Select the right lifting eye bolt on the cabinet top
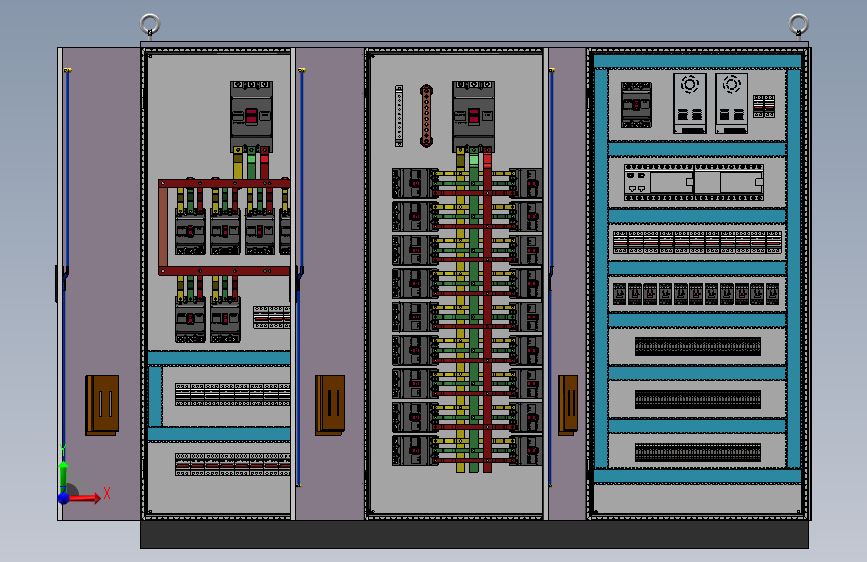Screen dimensions: 867x562 click(798, 25)
